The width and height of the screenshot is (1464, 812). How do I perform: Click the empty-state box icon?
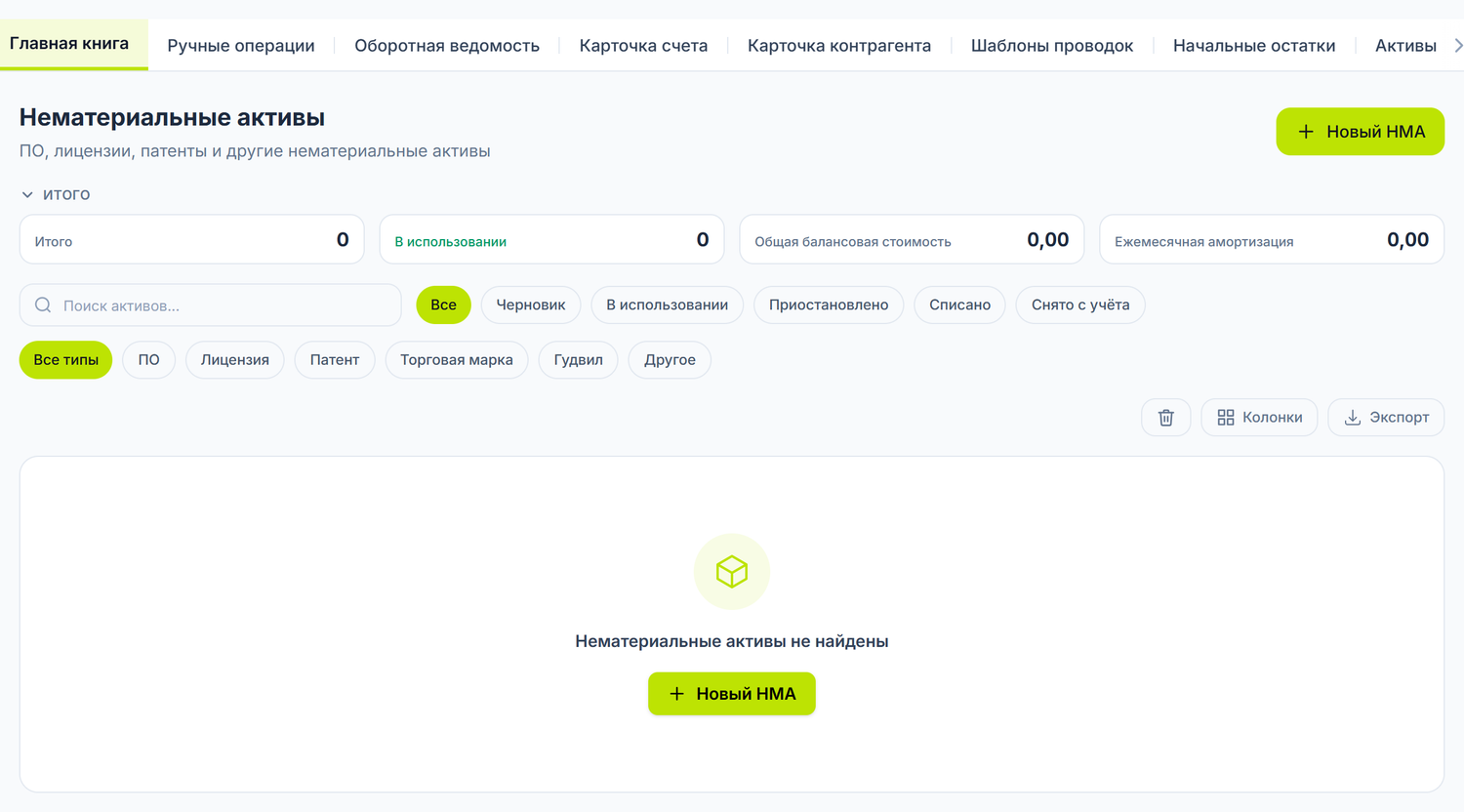732,572
